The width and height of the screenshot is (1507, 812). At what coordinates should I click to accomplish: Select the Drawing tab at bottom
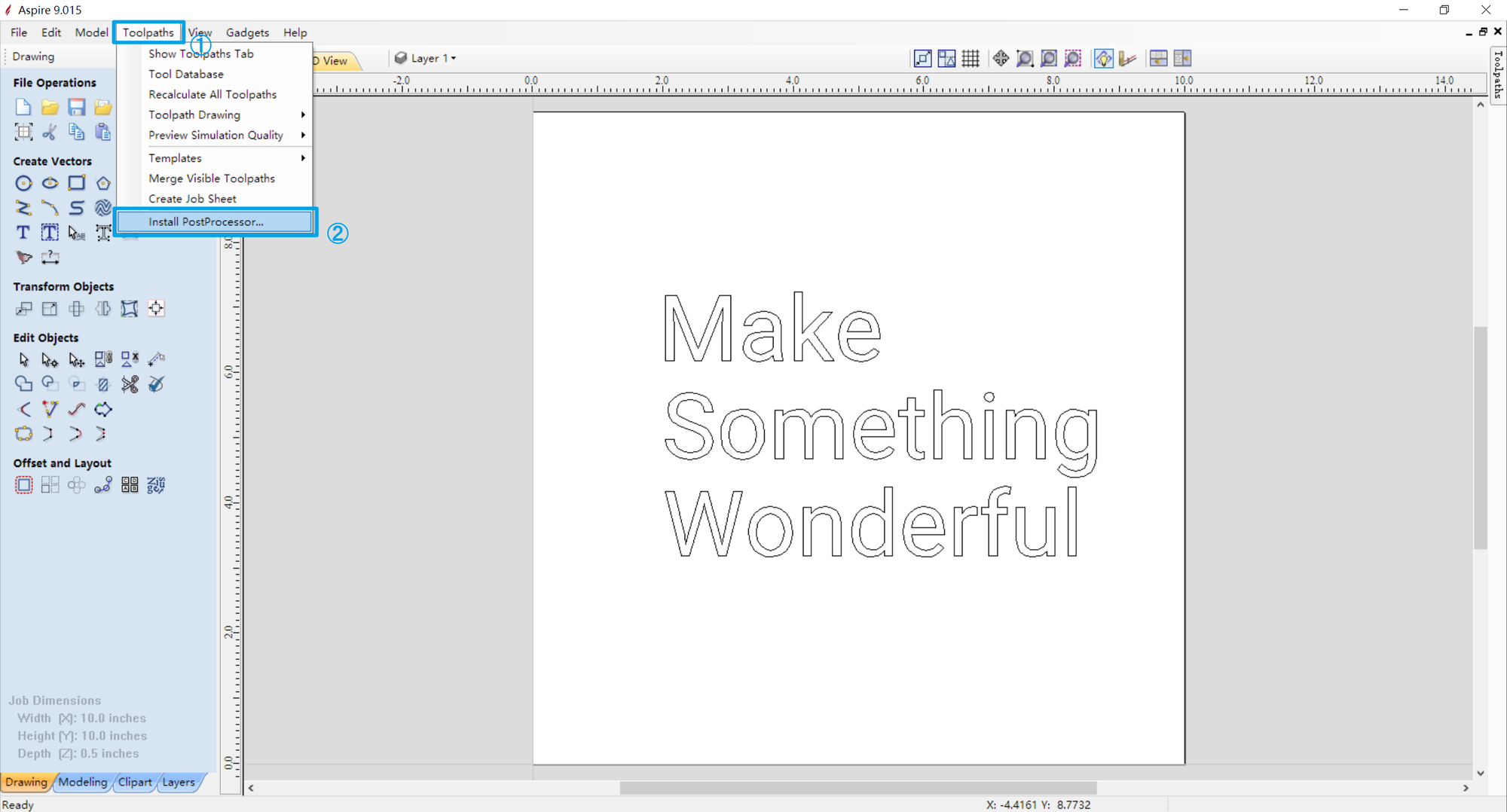pyautogui.click(x=26, y=782)
